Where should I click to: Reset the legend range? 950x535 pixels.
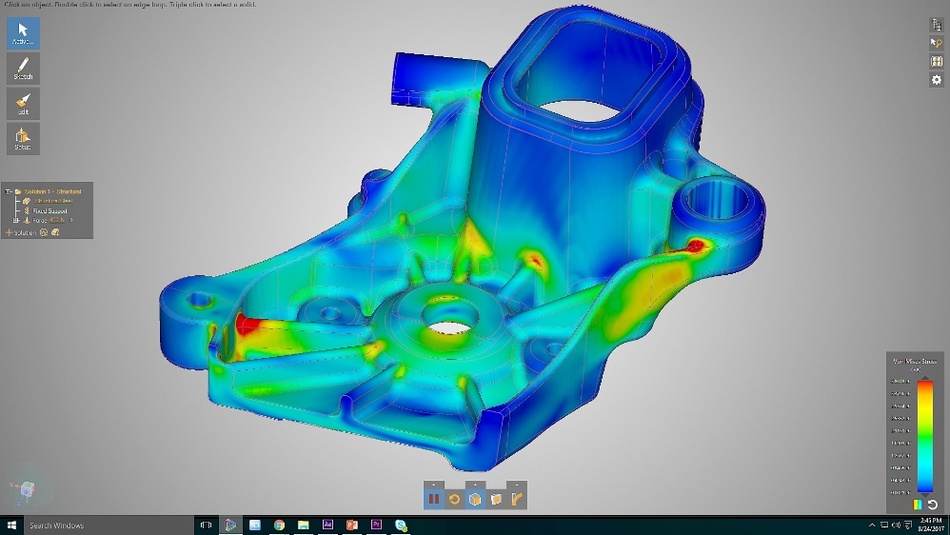tap(933, 504)
